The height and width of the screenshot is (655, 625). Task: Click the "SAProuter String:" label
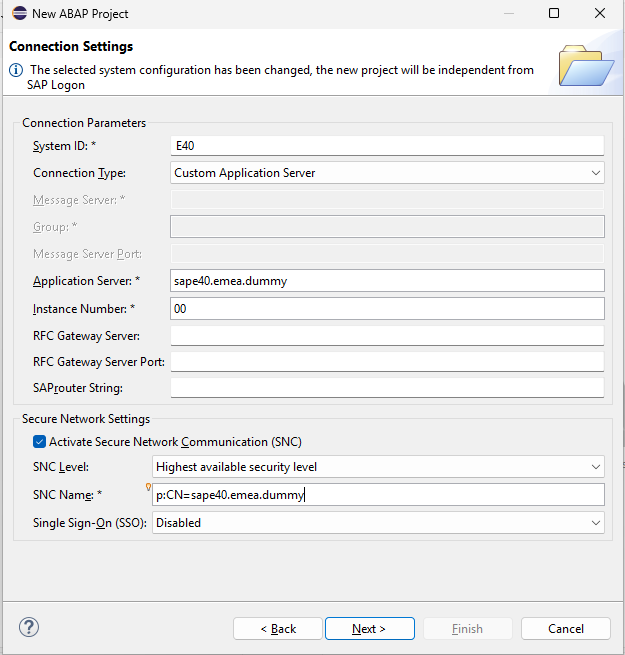[78, 388]
